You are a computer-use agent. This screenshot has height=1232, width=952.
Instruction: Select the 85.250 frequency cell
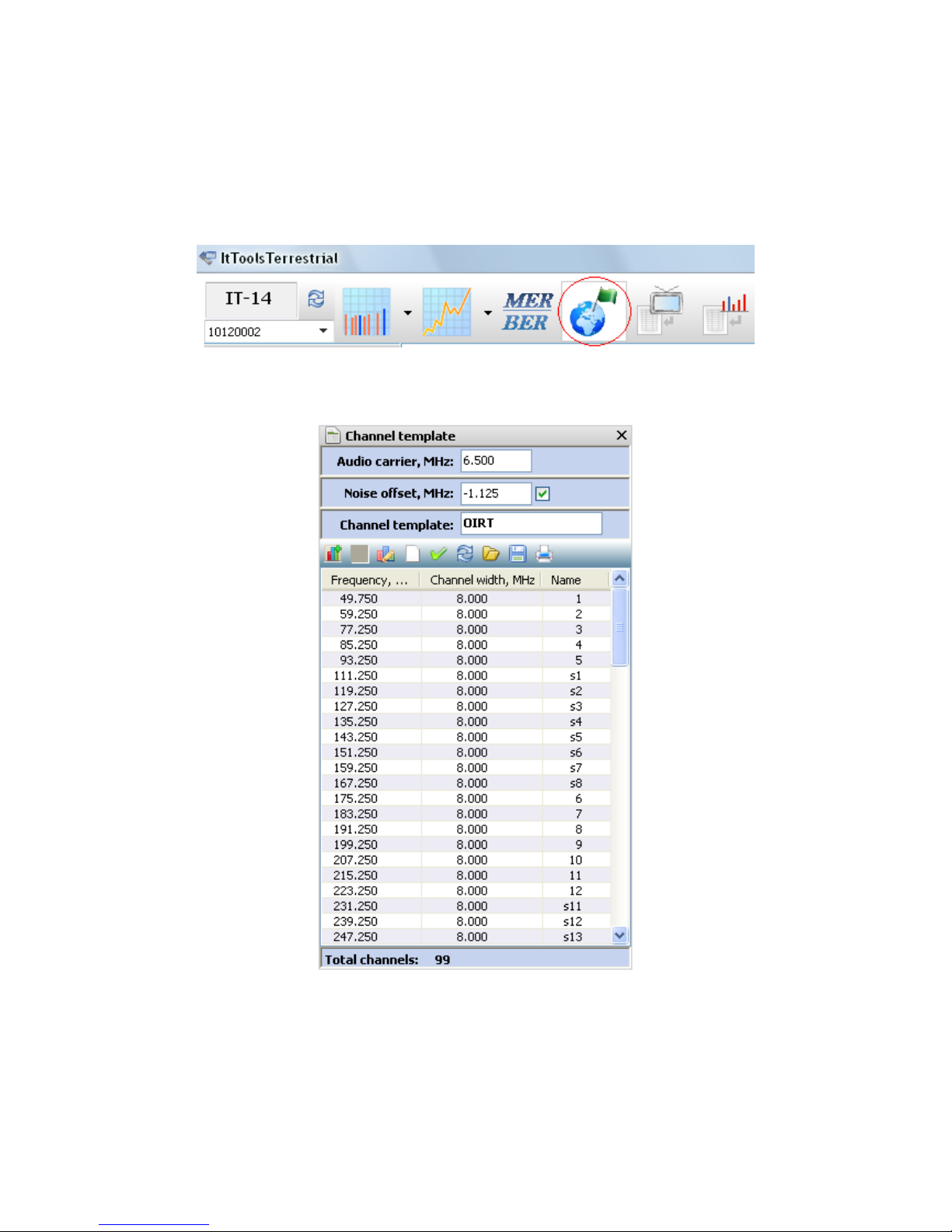click(x=371, y=645)
